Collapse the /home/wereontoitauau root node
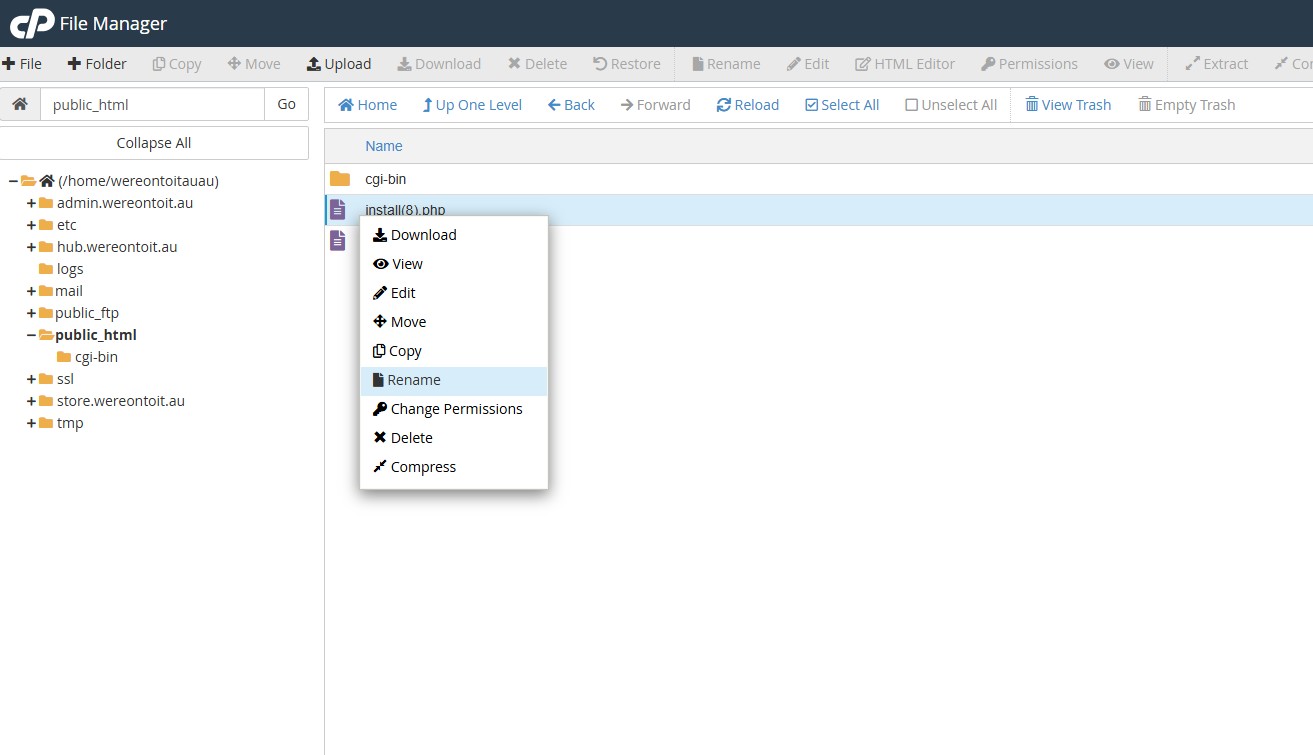This screenshot has width=1313, height=755. pos(14,181)
